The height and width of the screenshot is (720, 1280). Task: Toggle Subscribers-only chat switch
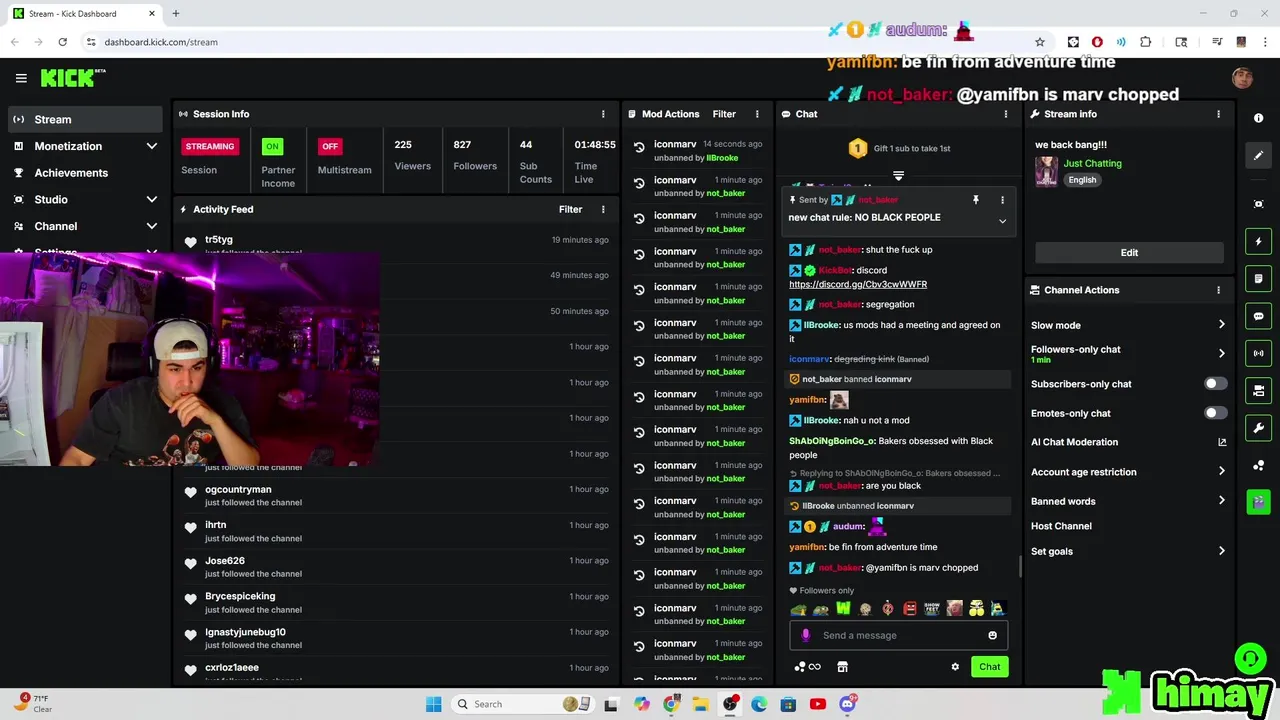(1214, 384)
